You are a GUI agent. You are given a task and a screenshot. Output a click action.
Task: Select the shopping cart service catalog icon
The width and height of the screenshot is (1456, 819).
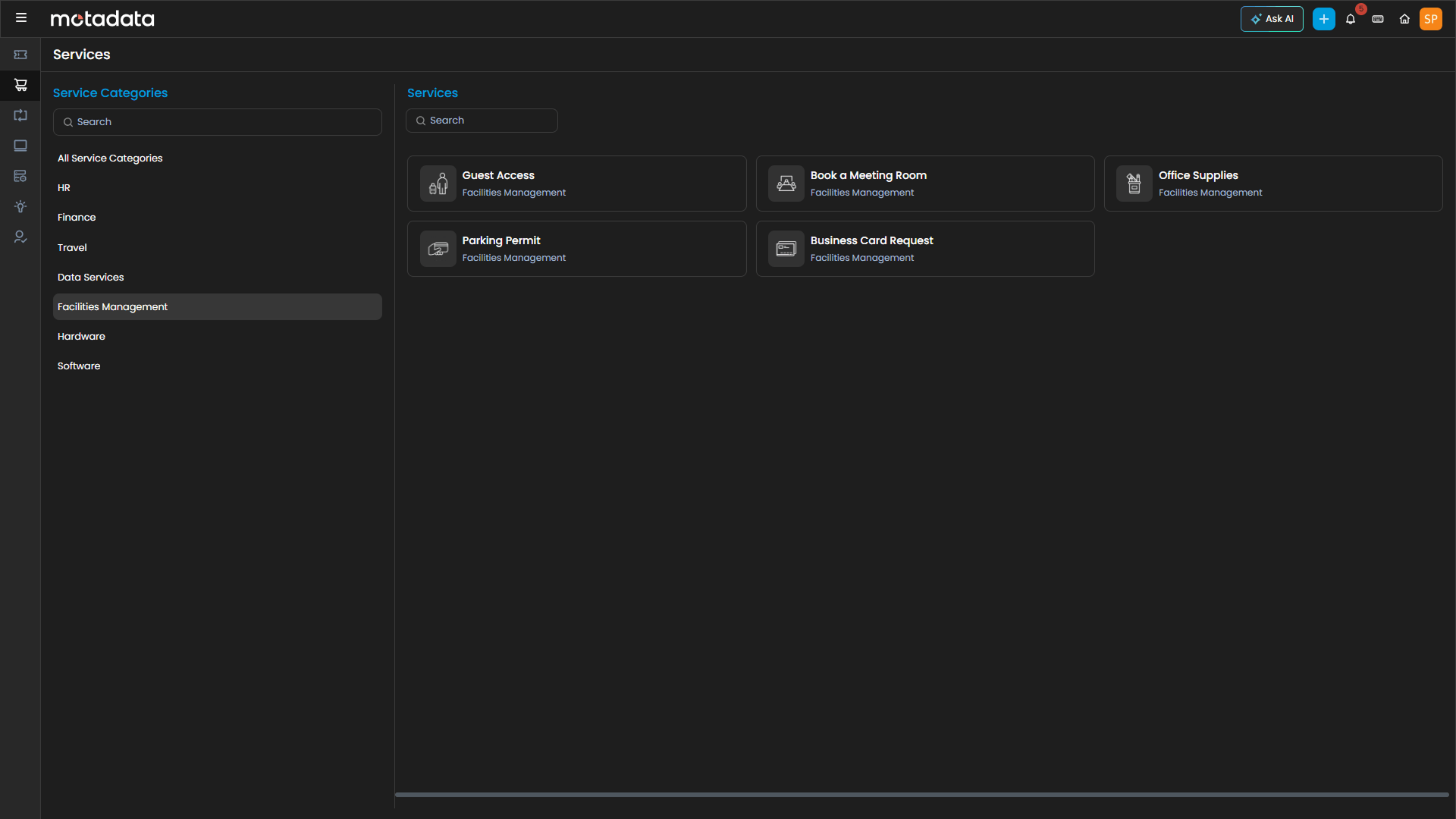[x=20, y=84]
